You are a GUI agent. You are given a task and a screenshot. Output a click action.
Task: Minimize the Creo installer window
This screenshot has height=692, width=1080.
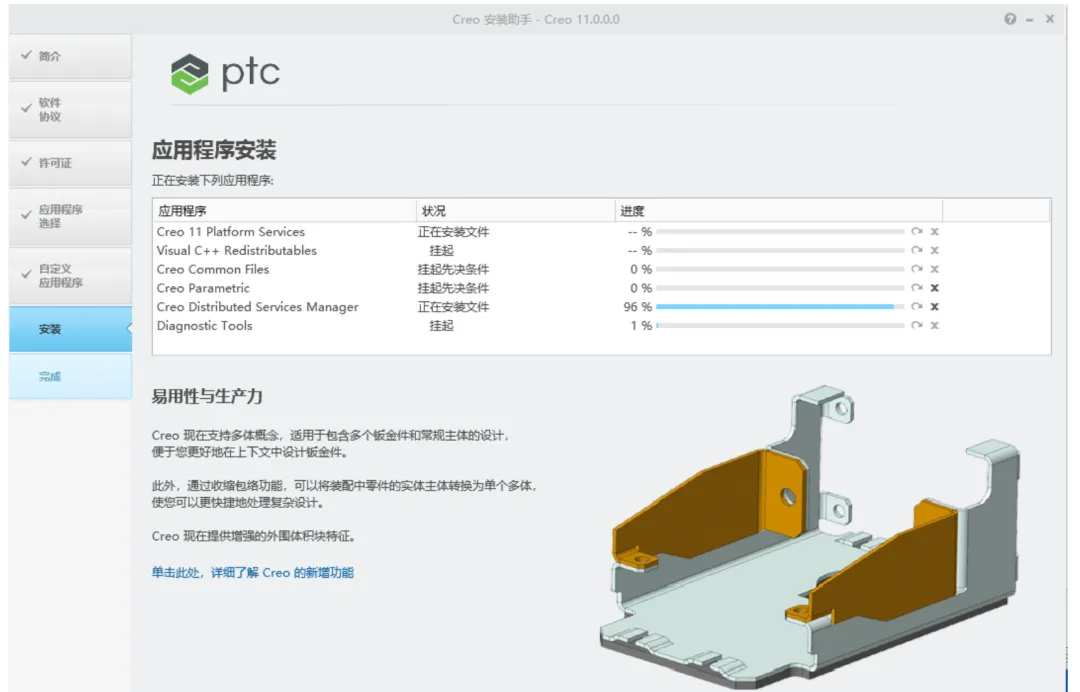(1030, 20)
